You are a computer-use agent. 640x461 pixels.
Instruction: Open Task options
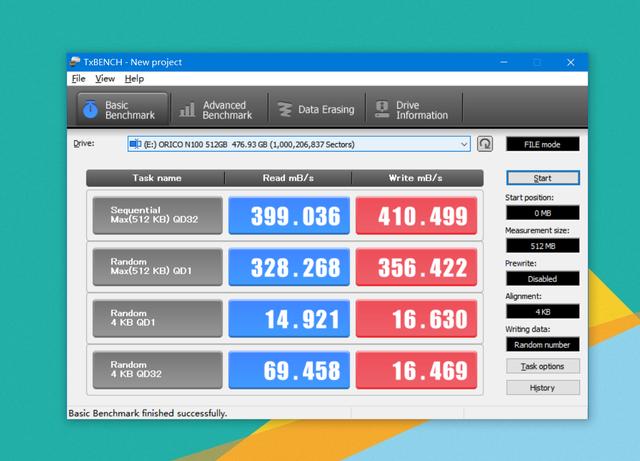(543, 366)
